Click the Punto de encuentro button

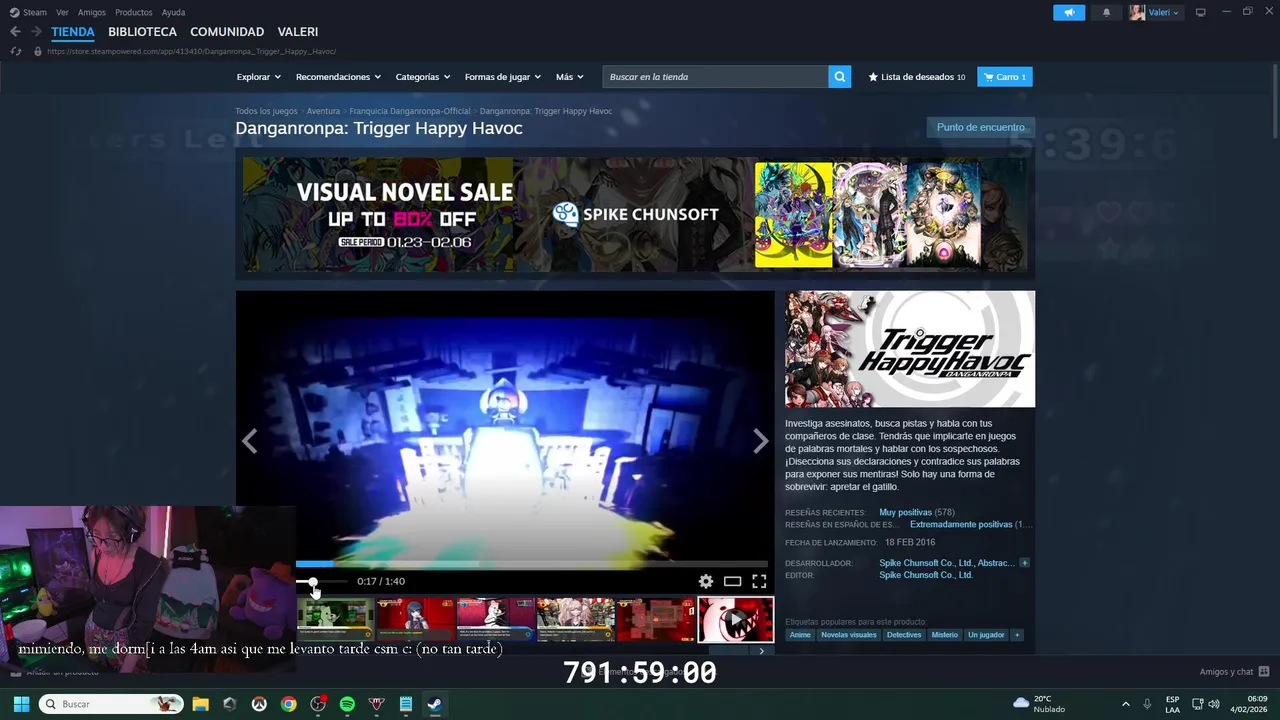pos(981,127)
